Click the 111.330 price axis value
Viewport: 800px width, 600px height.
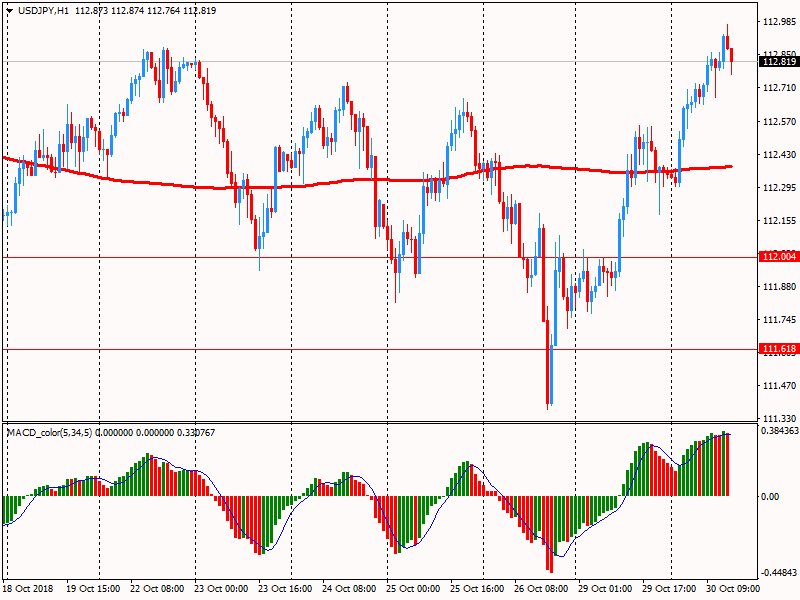[x=779, y=418]
